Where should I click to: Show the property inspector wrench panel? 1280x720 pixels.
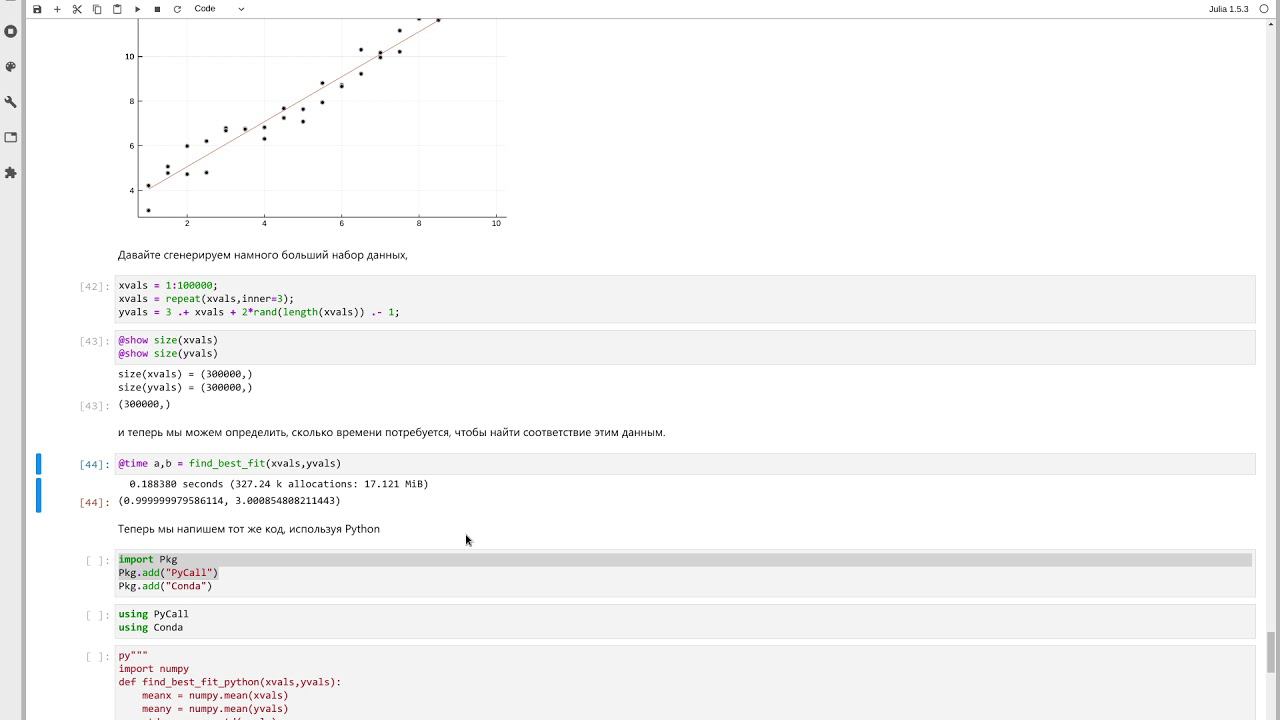coord(11,102)
